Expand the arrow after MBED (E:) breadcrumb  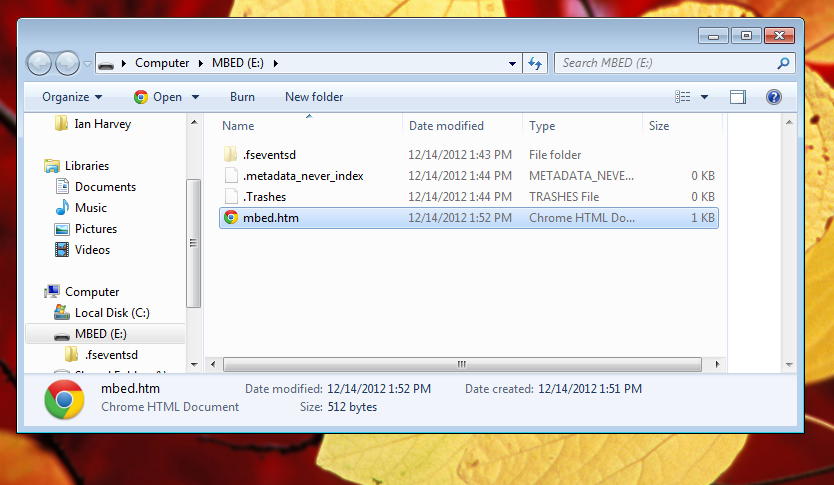pos(276,63)
